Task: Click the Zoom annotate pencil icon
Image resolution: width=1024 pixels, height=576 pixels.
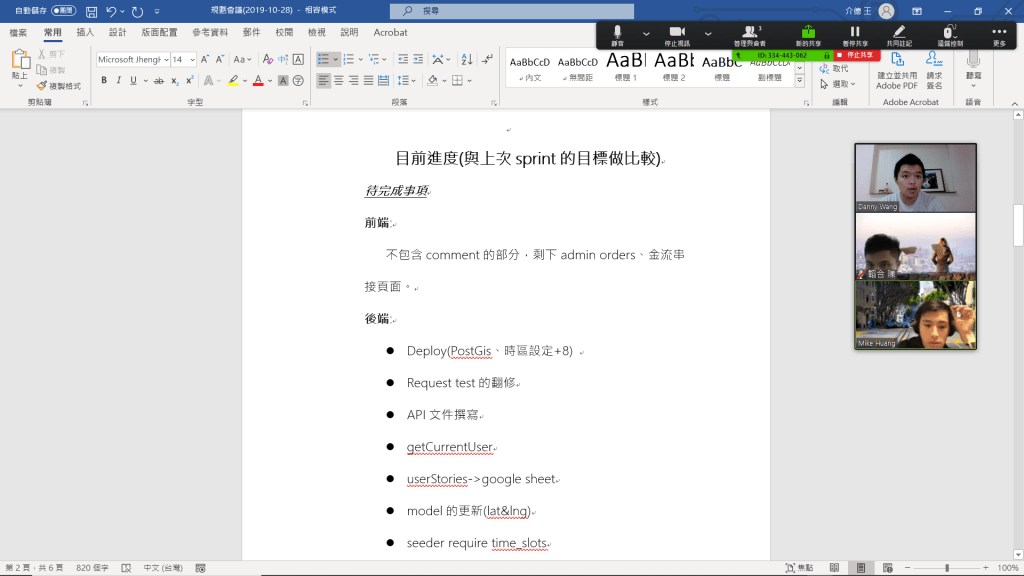Action: [x=899, y=33]
